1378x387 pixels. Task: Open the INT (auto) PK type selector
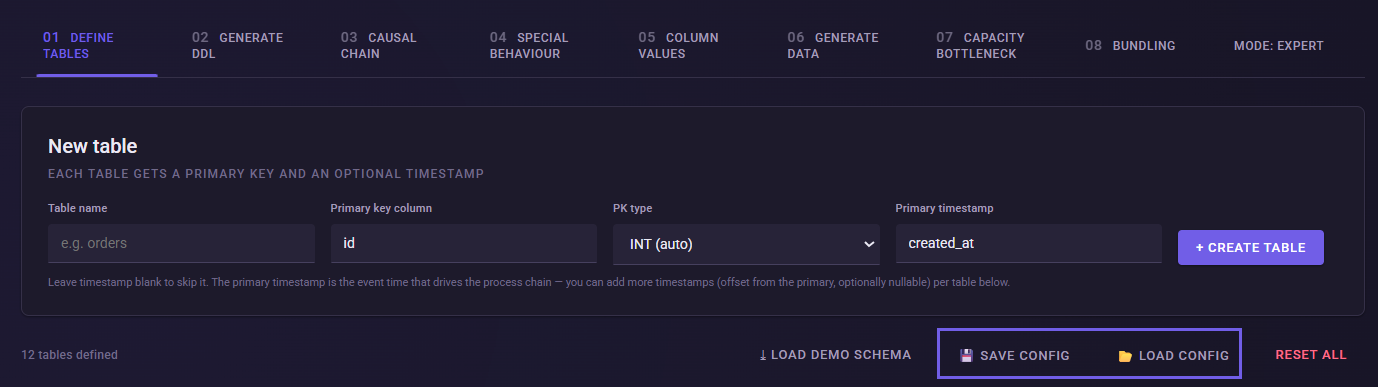(746, 244)
